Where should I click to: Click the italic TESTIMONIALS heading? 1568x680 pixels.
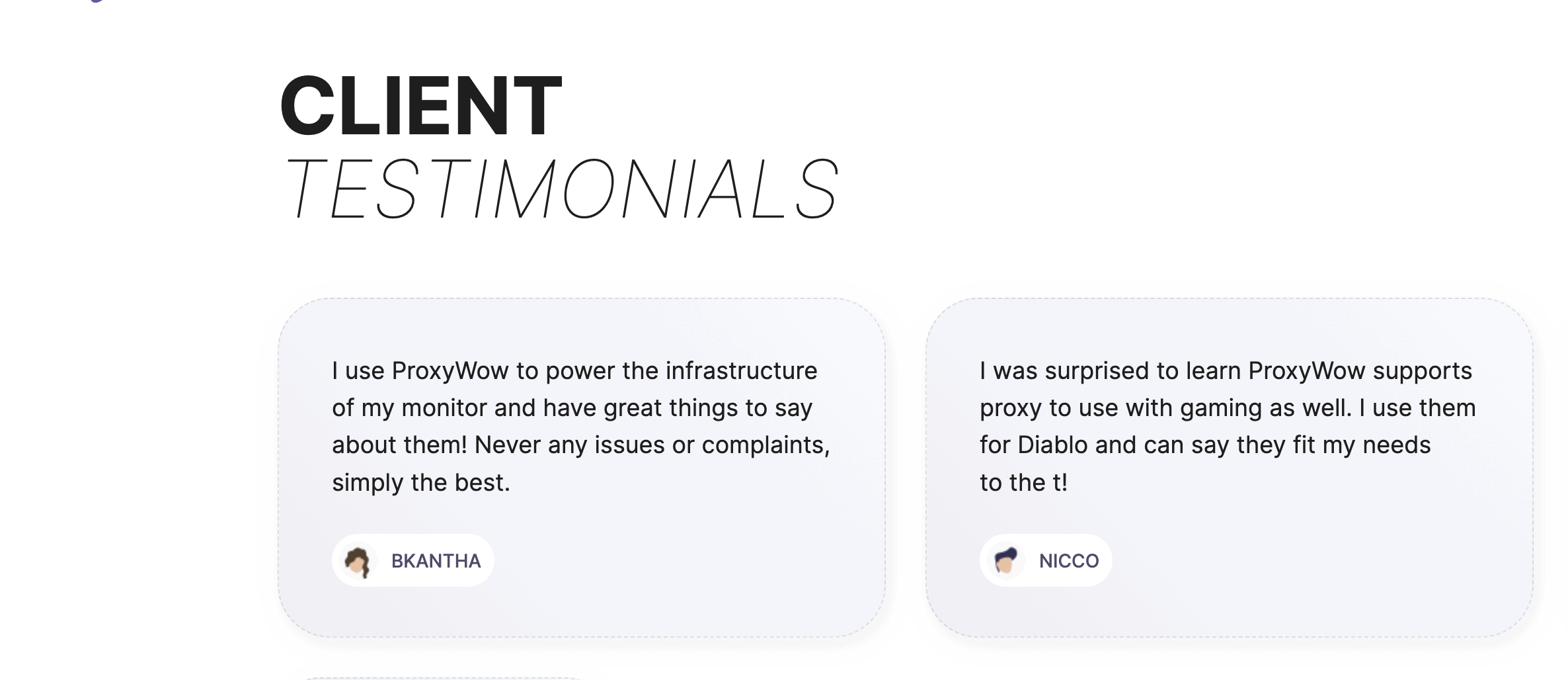click(561, 189)
